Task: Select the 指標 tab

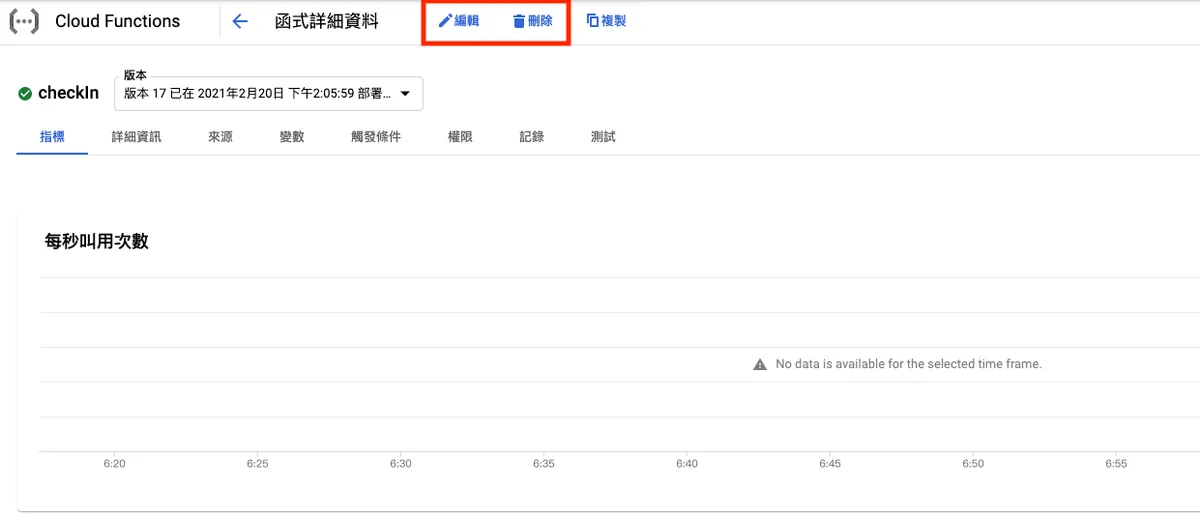Action: coord(52,137)
